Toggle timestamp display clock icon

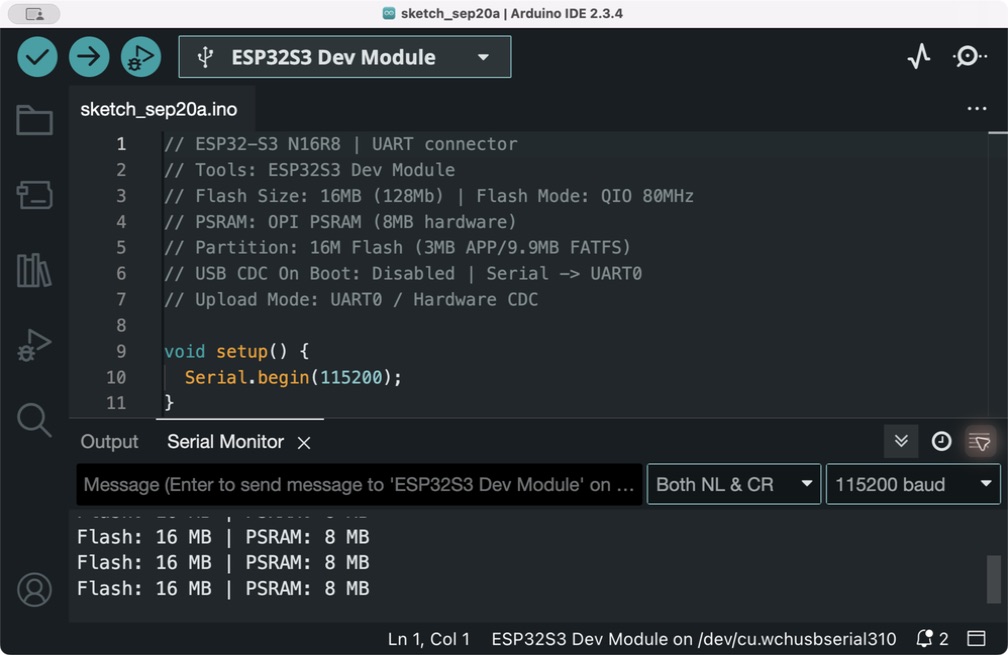941,441
